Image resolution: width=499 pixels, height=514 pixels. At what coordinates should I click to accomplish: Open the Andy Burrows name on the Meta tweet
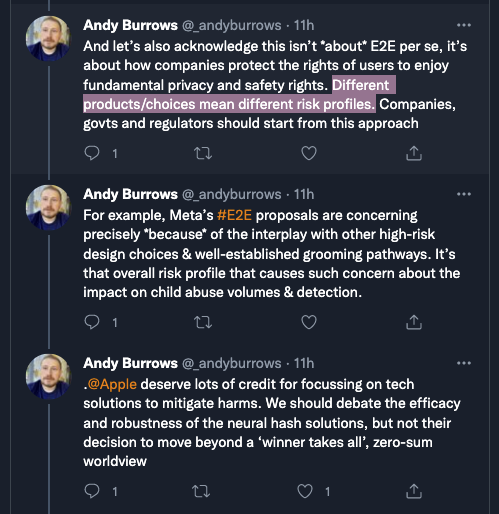pos(130,194)
